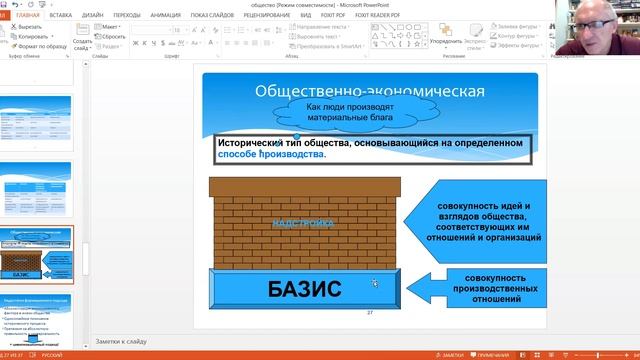This screenshot has height=360, width=640.
Task: Open Эффекты фигуры shape effects
Action: (516, 45)
